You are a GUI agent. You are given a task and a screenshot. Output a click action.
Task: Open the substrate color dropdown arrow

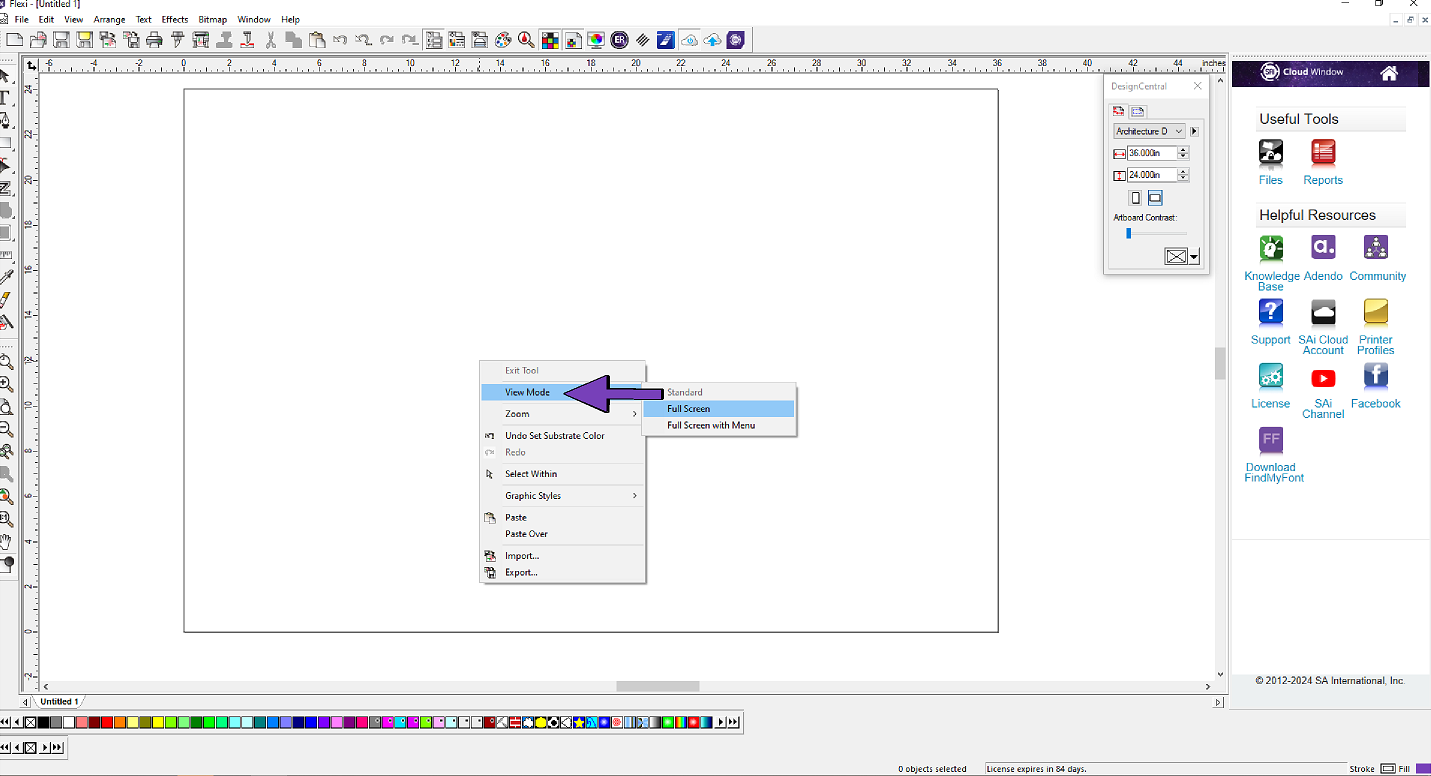1194,257
